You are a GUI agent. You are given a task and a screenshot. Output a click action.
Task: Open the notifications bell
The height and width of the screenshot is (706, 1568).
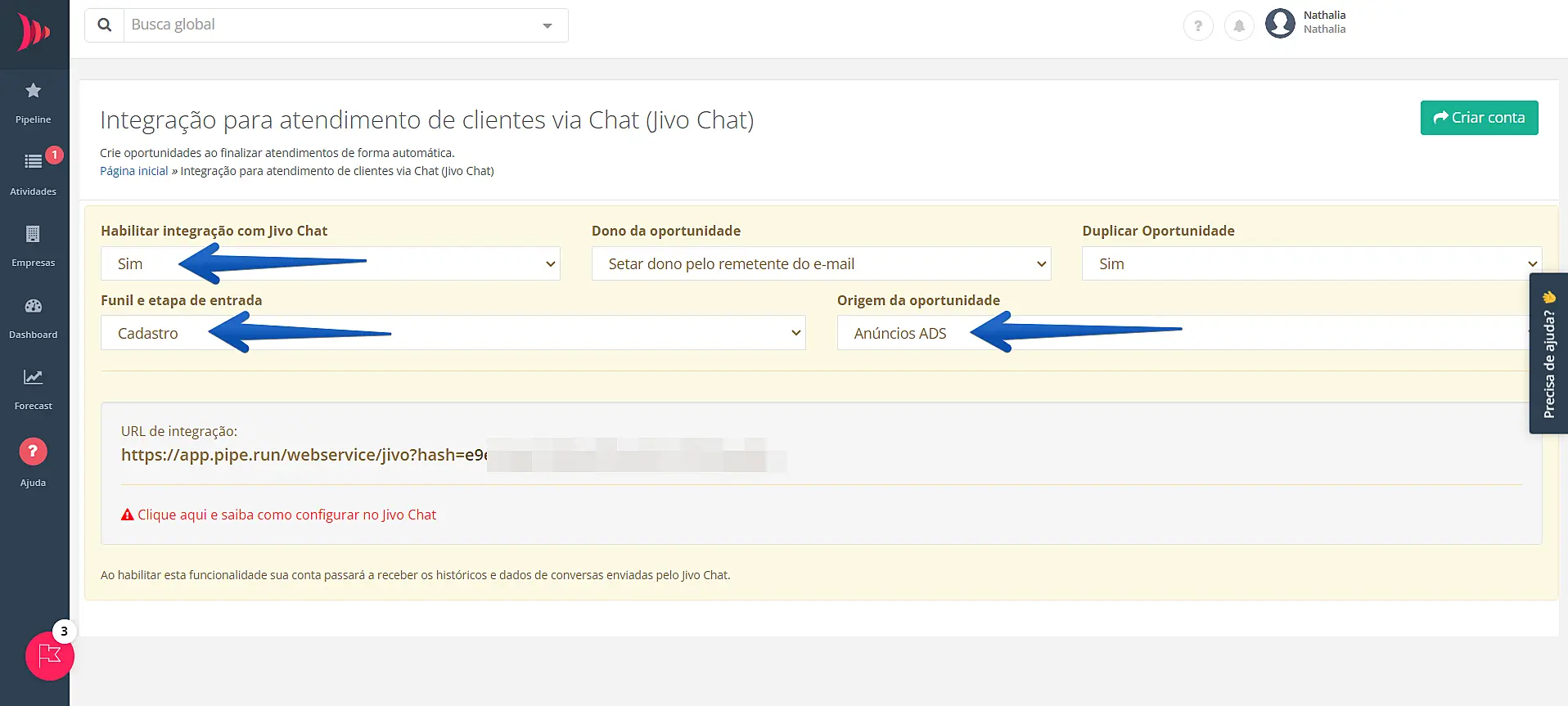click(1239, 26)
